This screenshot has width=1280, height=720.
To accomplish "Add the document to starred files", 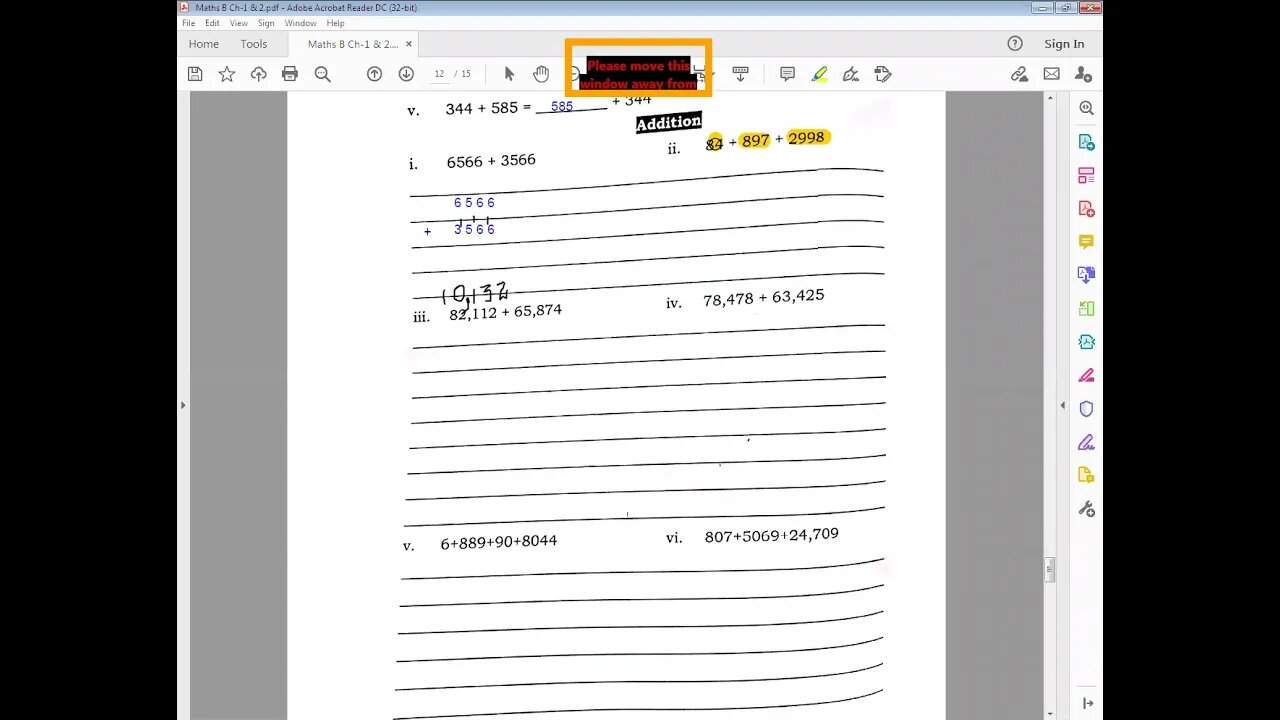I will click(227, 74).
